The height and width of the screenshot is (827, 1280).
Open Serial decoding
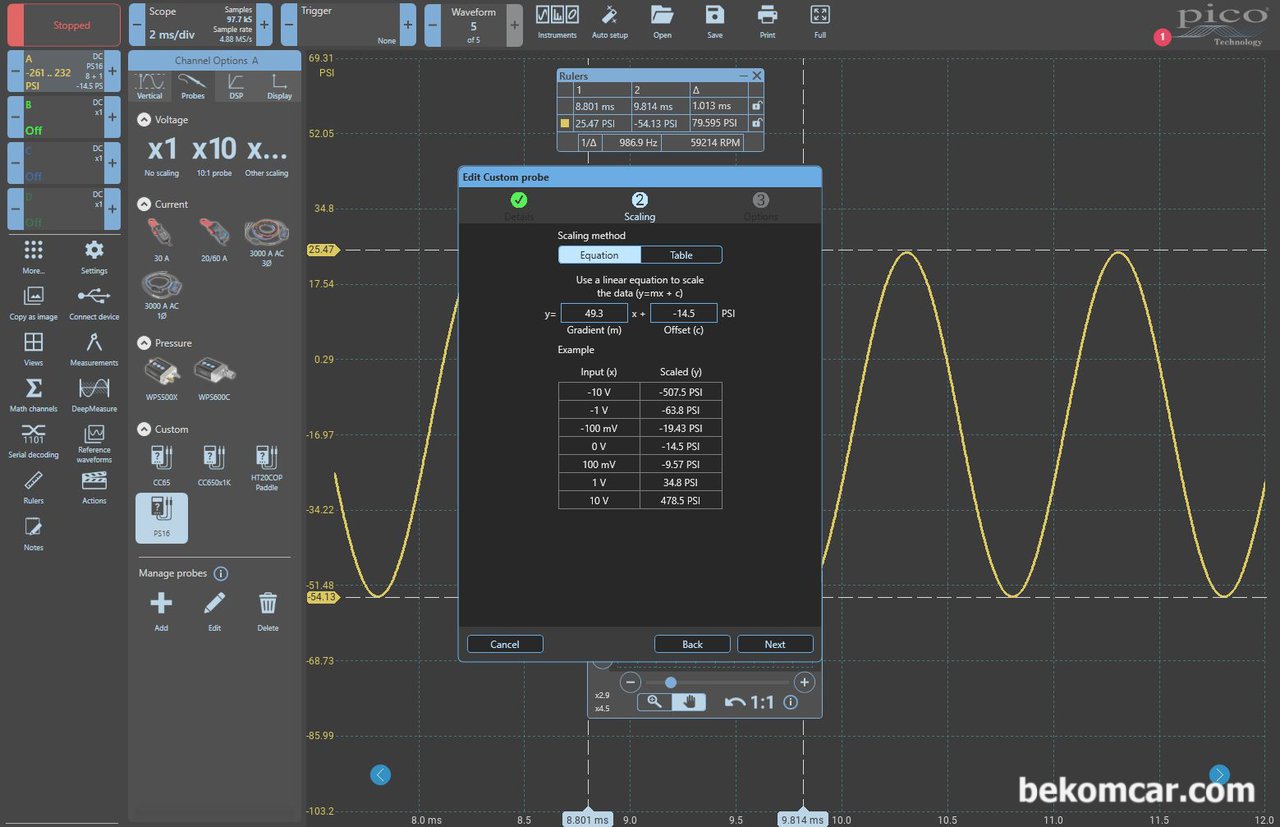(x=34, y=440)
